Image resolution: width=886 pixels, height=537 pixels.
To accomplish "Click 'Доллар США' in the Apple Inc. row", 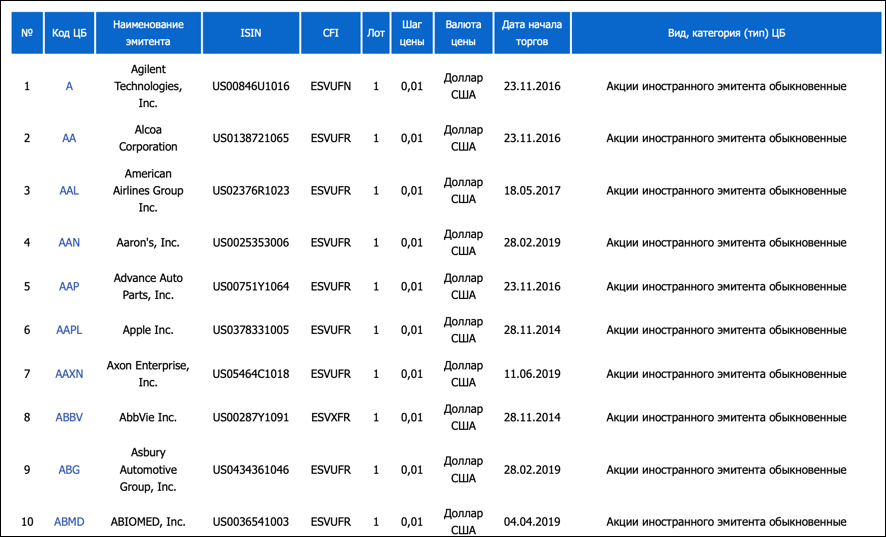I will point(463,330).
